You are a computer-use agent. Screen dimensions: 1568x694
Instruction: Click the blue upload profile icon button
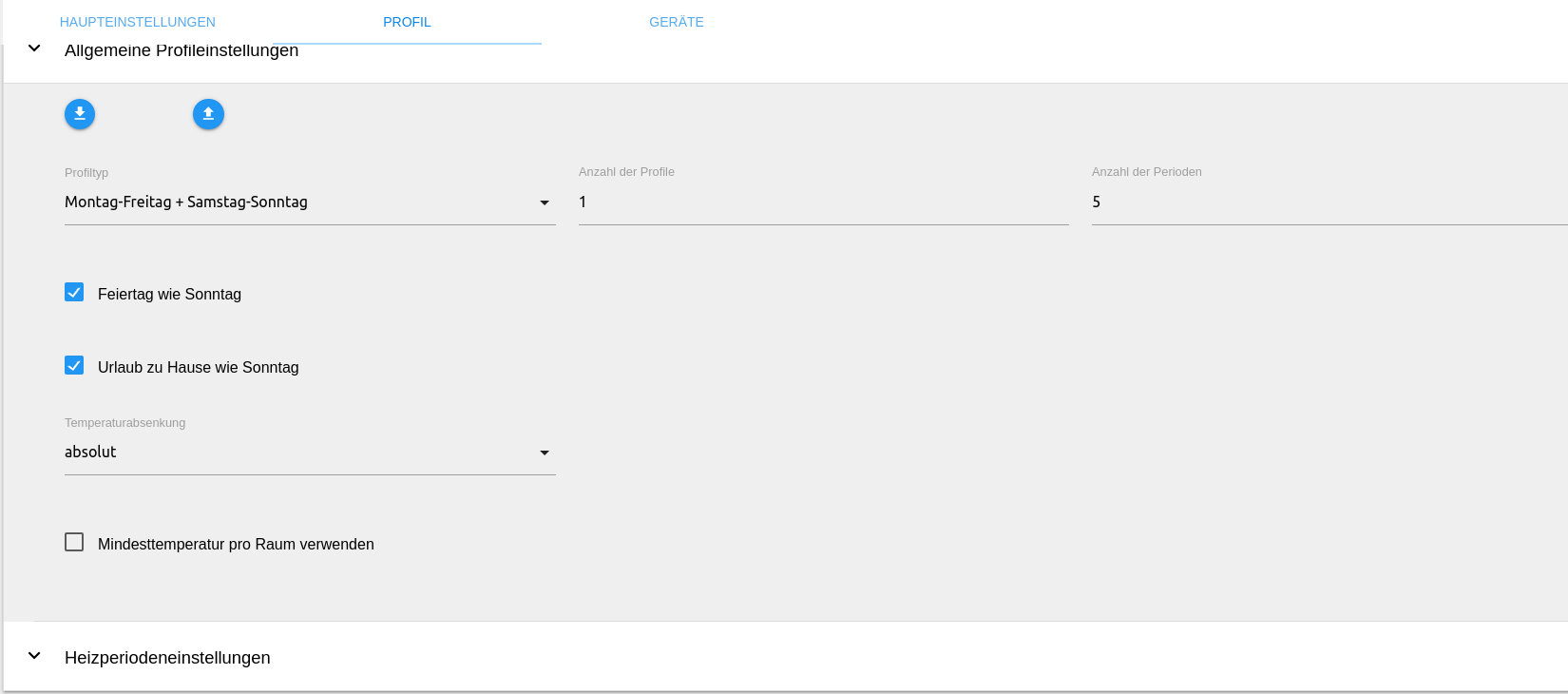click(208, 114)
